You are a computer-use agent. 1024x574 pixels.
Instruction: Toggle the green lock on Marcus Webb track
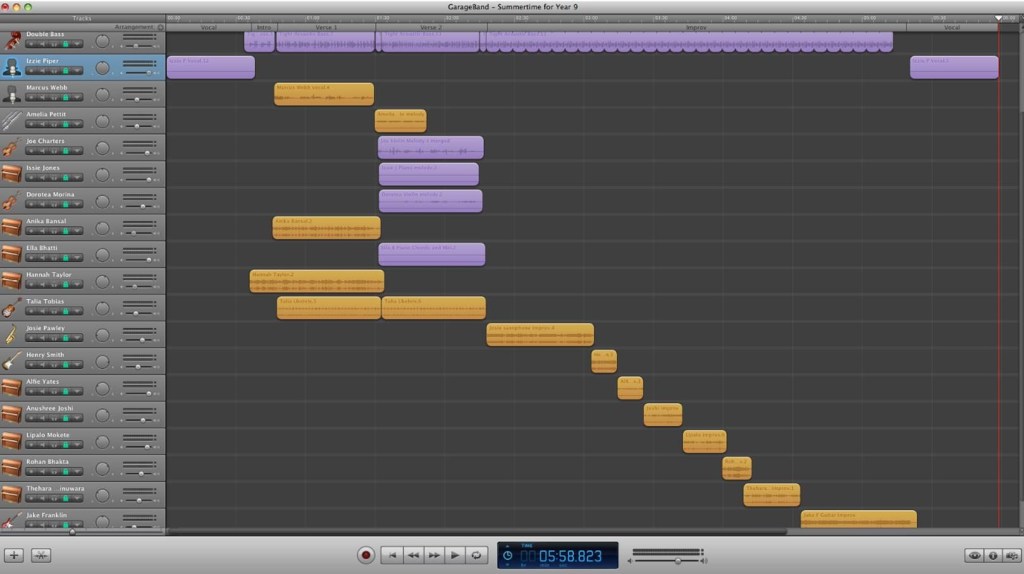[x=66, y=98]
